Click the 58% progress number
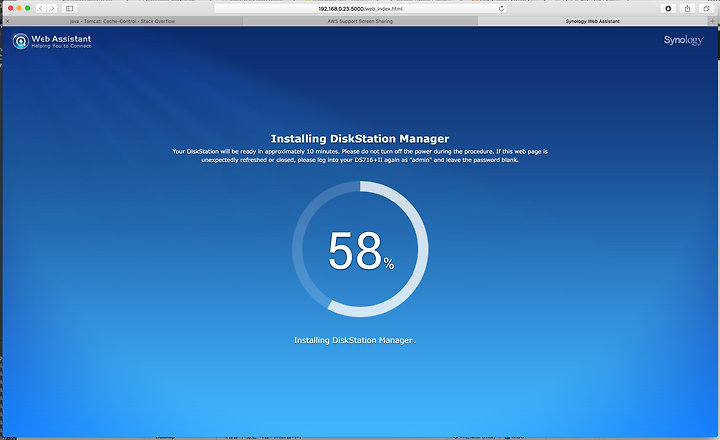Image resolution: width=720 pixels, height=440 pixels. [360, 251]
